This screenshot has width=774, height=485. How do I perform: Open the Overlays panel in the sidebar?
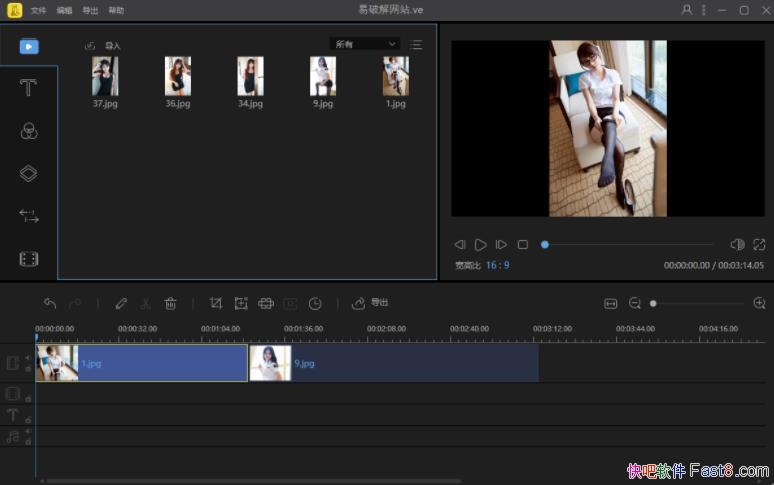[28, 174]
